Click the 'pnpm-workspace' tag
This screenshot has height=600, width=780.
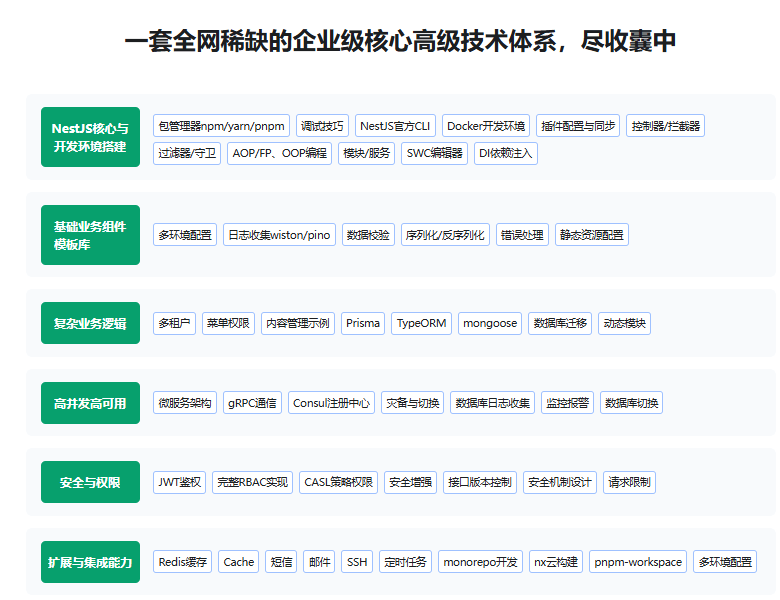[x=638, y=562]
